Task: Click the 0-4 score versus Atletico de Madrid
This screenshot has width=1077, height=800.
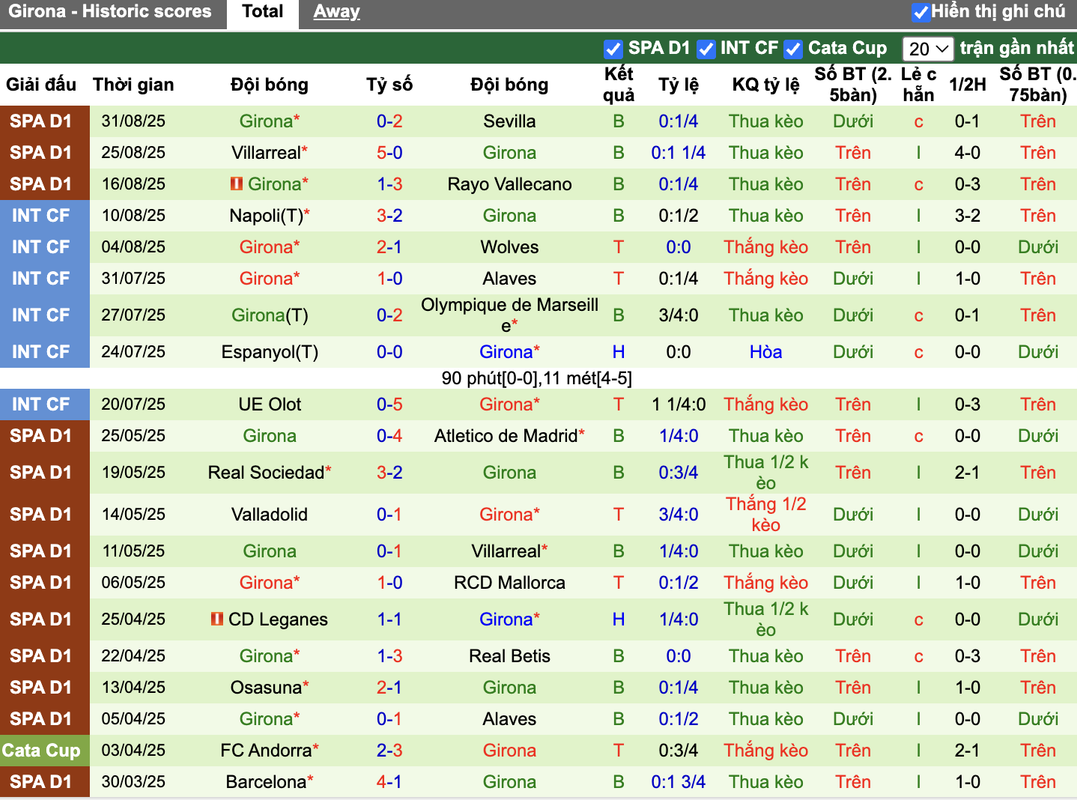Action: (389, 436)
